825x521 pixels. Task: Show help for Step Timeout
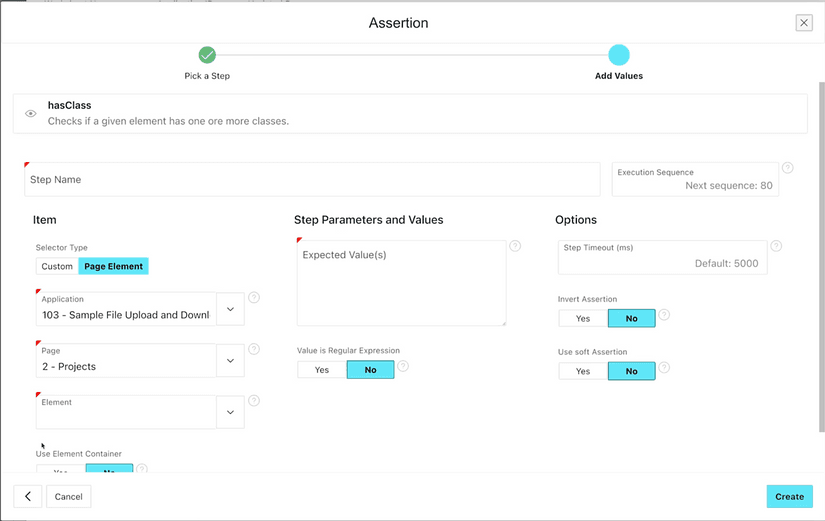coord(776,246)
